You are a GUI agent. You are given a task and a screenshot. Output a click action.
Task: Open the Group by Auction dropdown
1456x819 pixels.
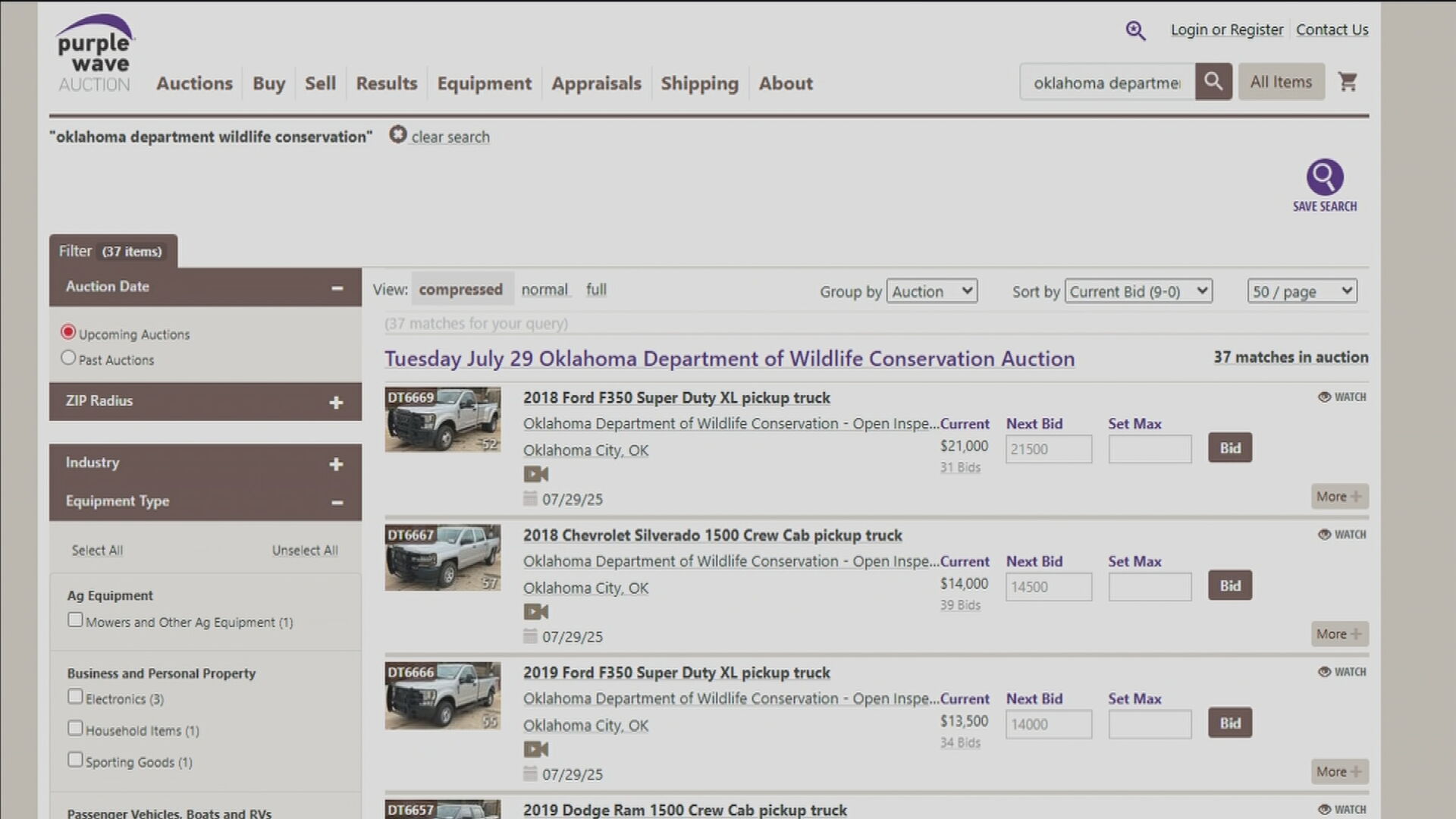pos(932,291)
